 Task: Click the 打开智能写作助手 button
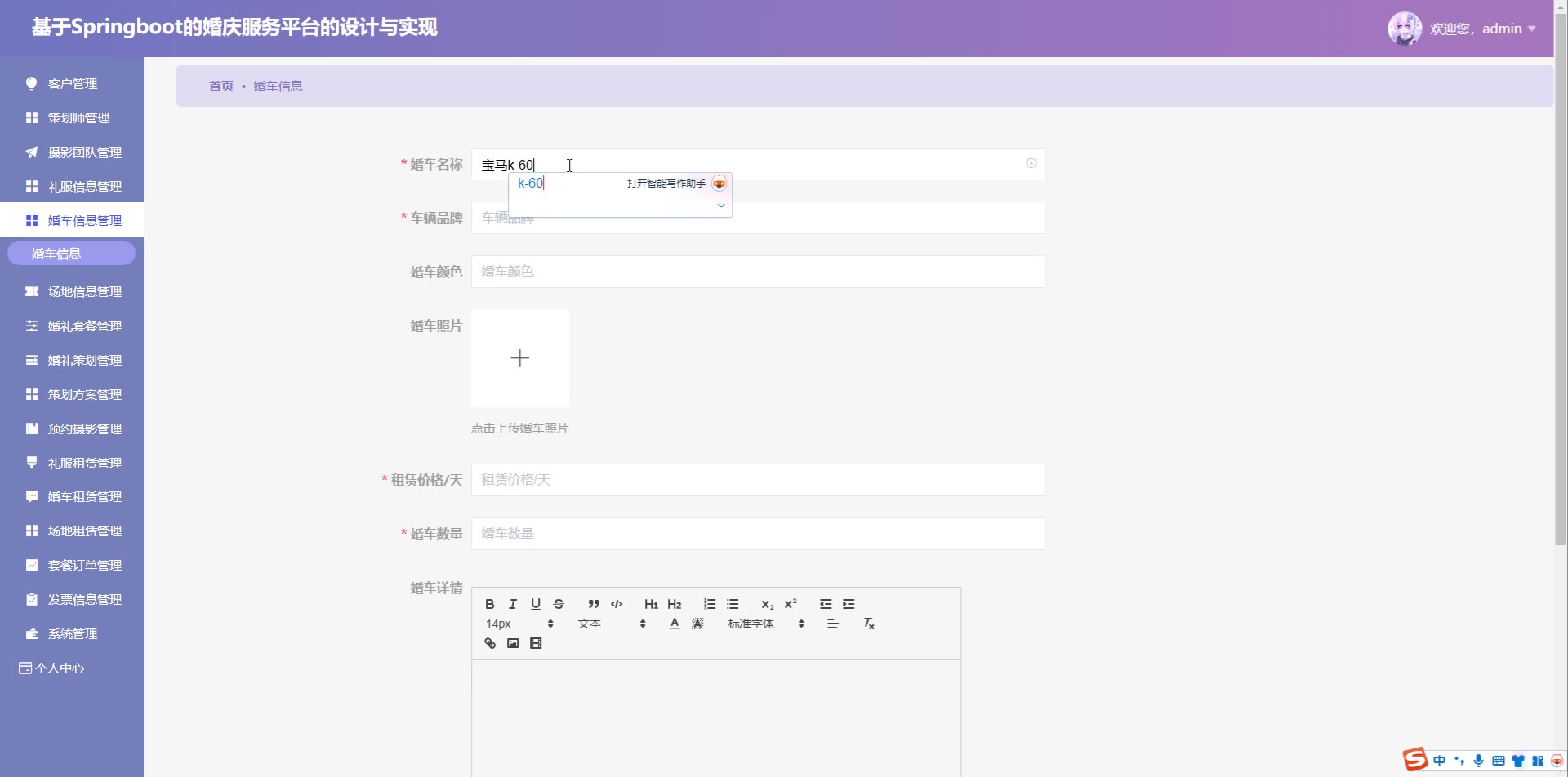coord(676,184)
